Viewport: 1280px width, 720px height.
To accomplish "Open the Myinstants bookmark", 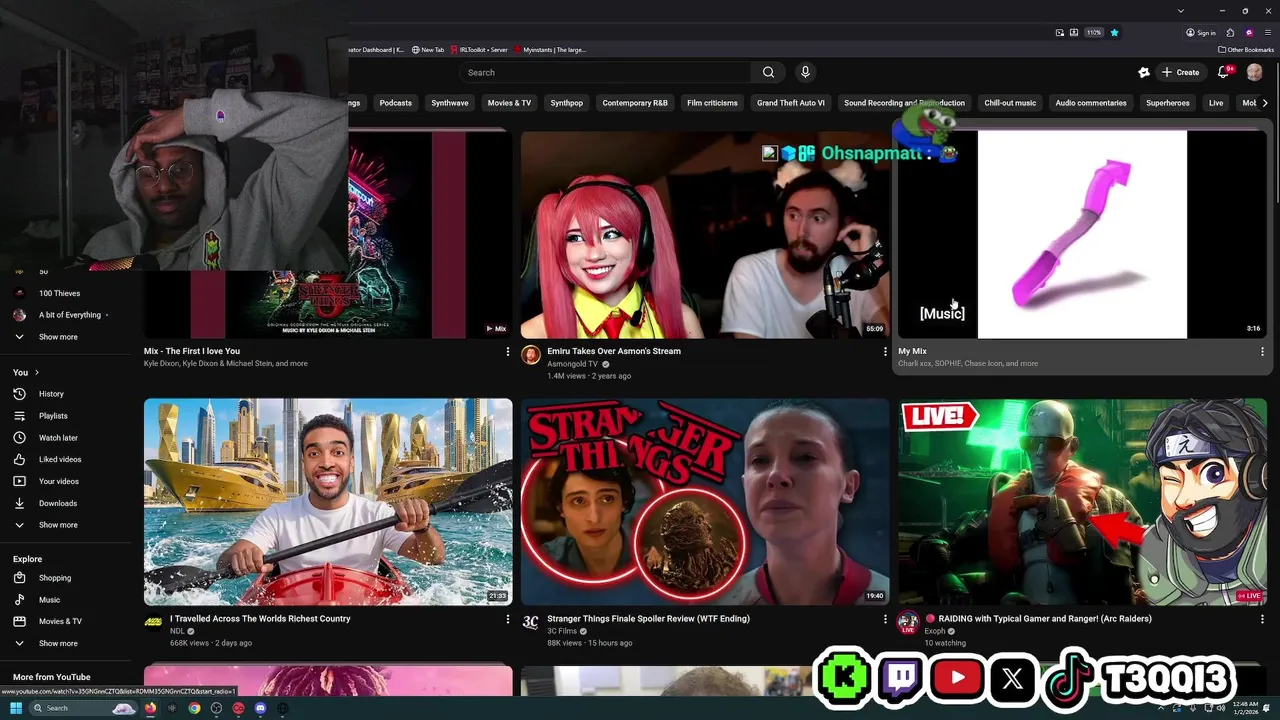I will (x=549, y=50).
